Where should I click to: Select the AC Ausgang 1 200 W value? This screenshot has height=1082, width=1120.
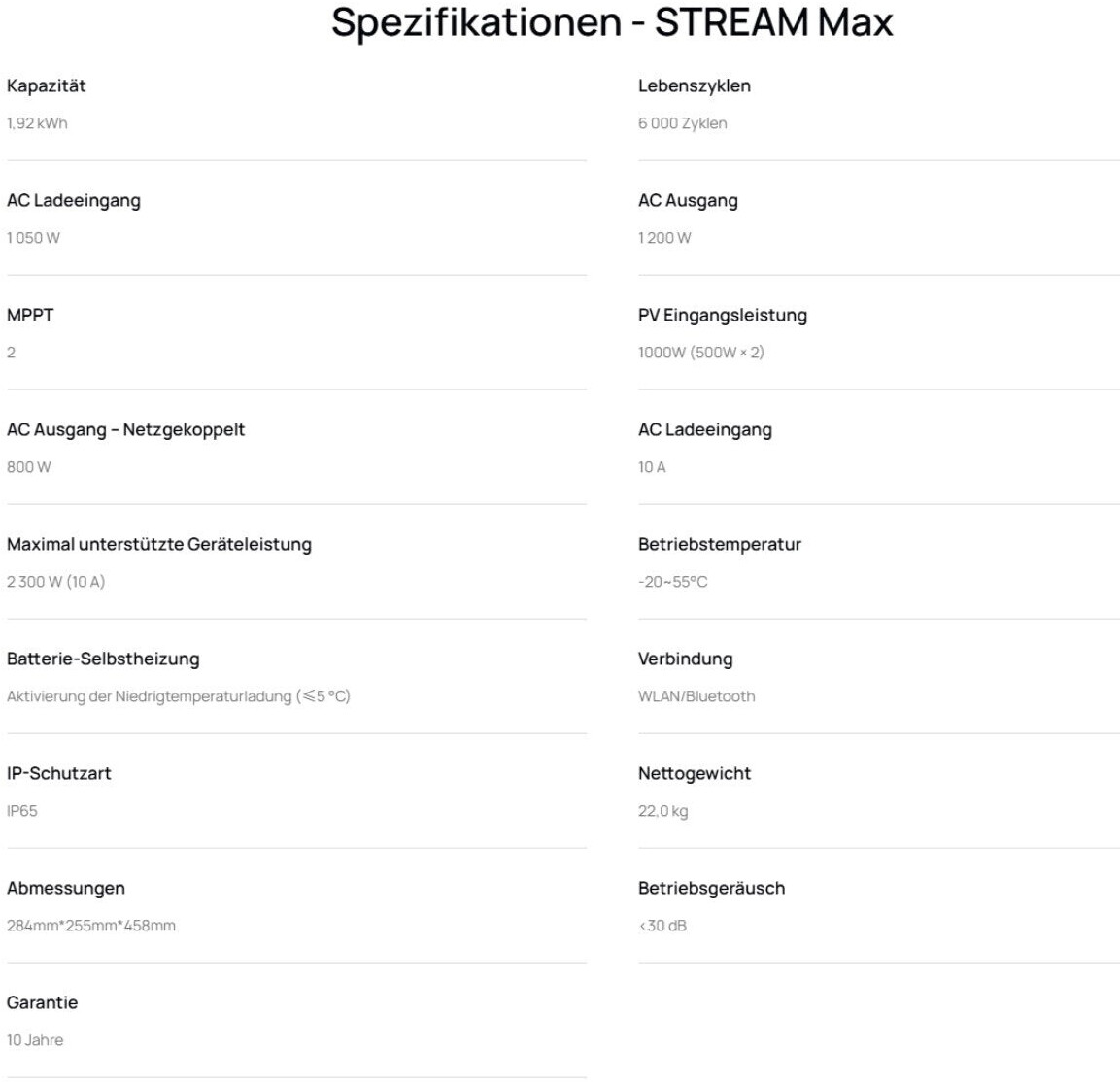click(664, 238)
